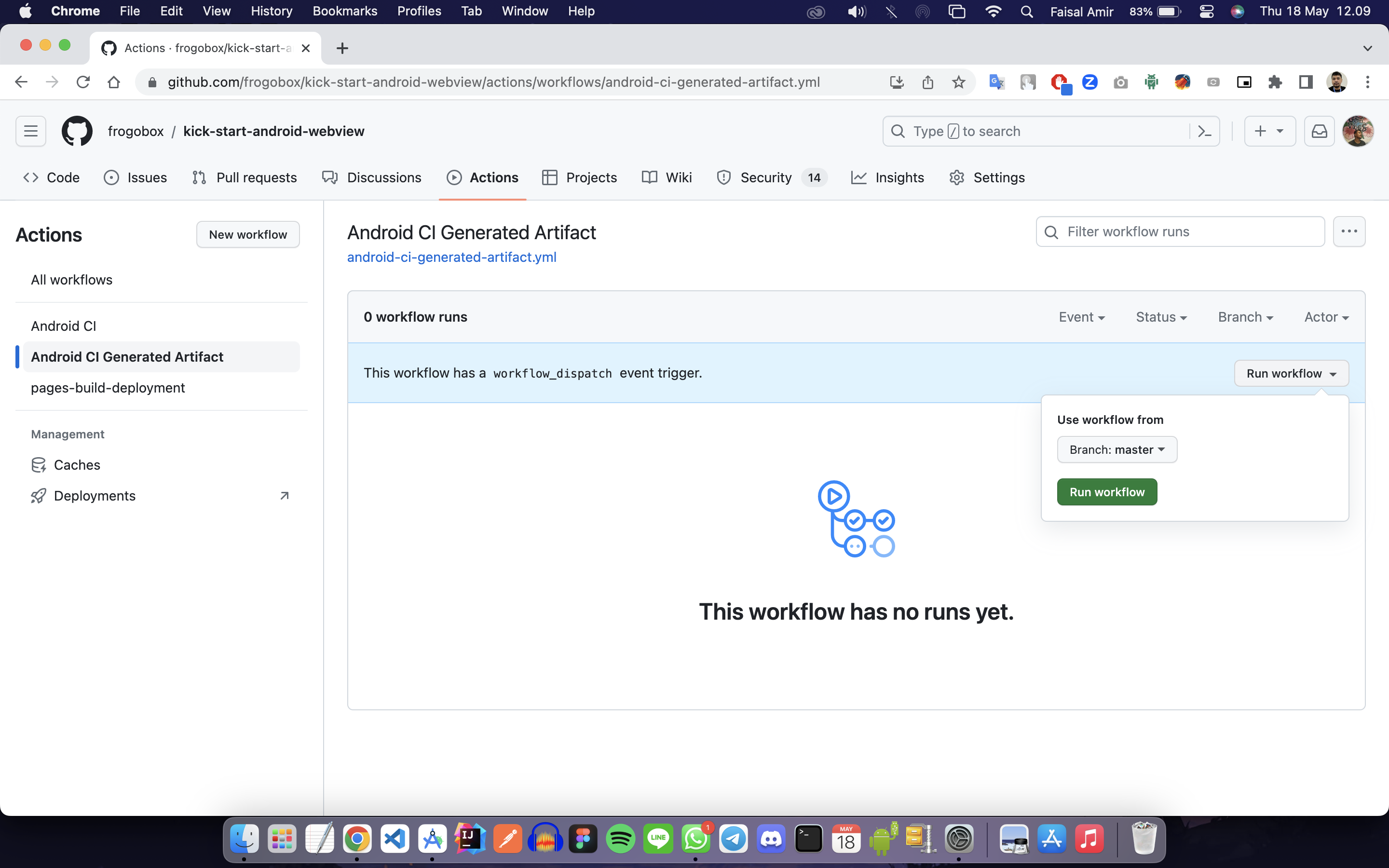
Task: Open the macOS Control Center toggles
Action: (1206, 12)
